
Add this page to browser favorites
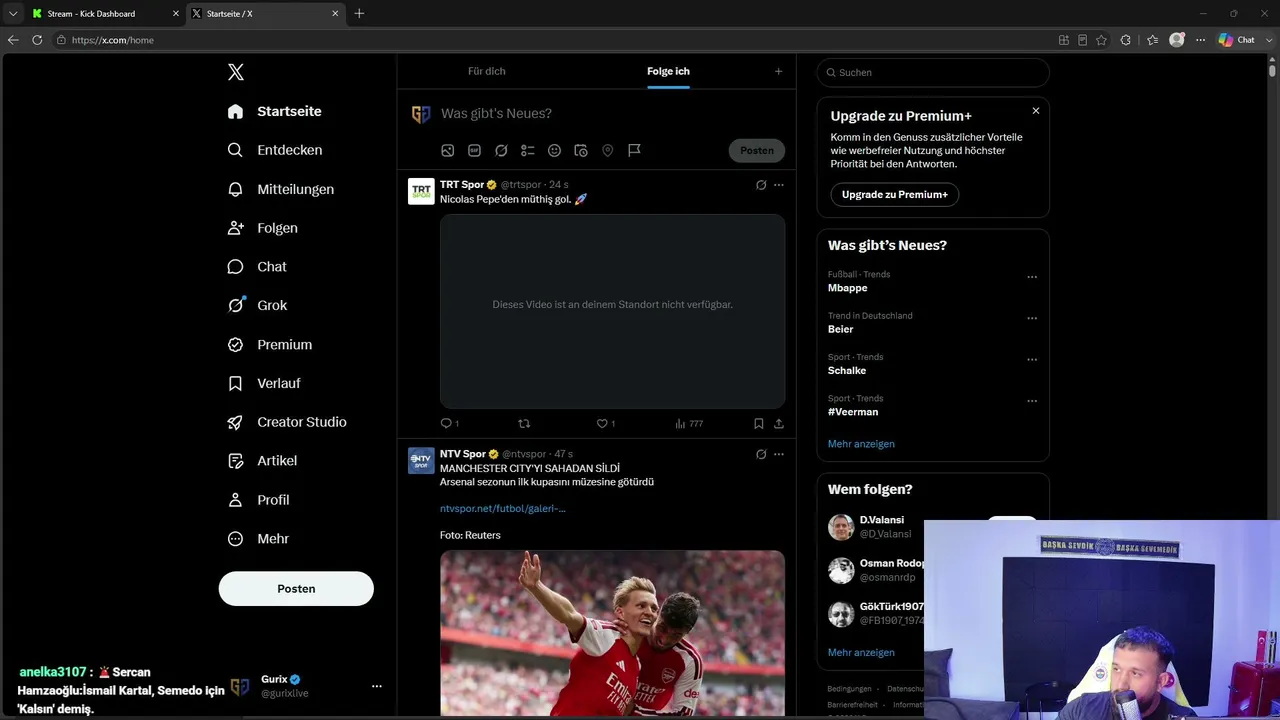point(1101,40)
